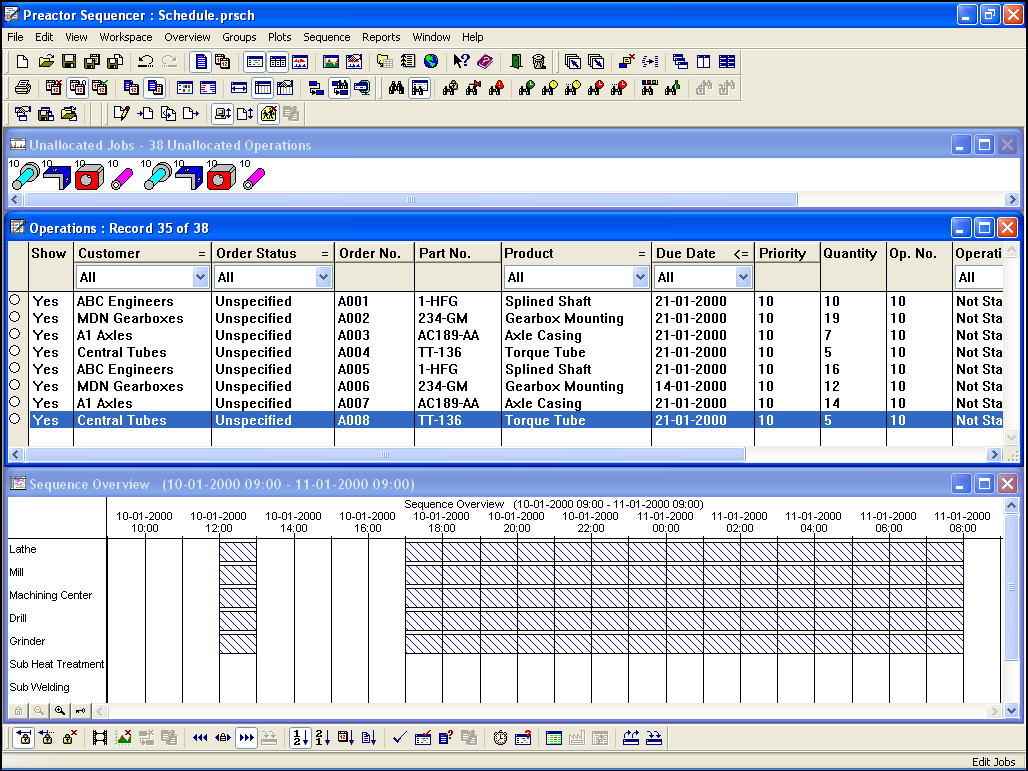Click the rewind triple arrow icon

[x=200, y=738]
